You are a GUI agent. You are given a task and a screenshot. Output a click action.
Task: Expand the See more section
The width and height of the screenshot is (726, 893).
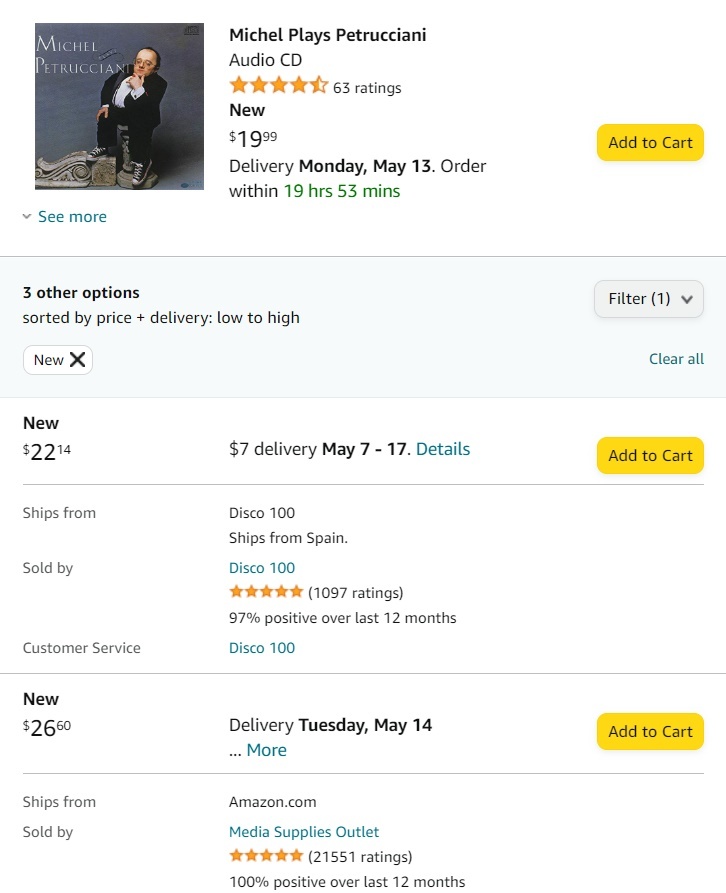pos(72,217)
